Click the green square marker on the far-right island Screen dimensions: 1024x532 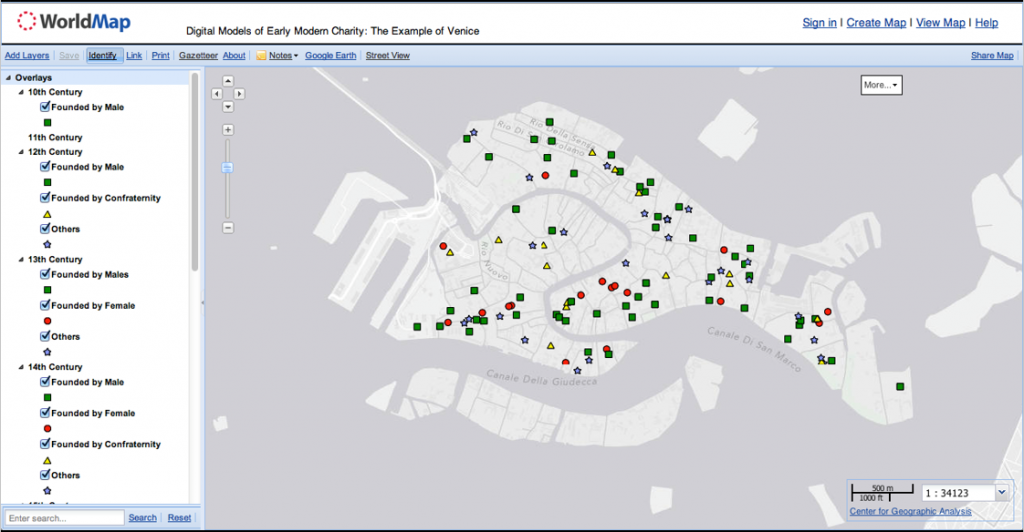tap(900, 386)
